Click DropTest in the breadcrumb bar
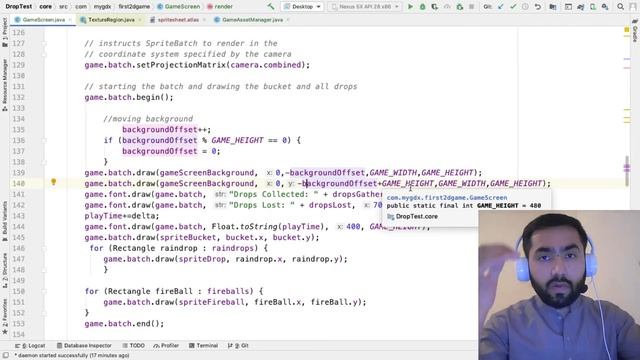The width and height of the screenshot is (640, 360). pyautogui.click(x=19, y=7)
